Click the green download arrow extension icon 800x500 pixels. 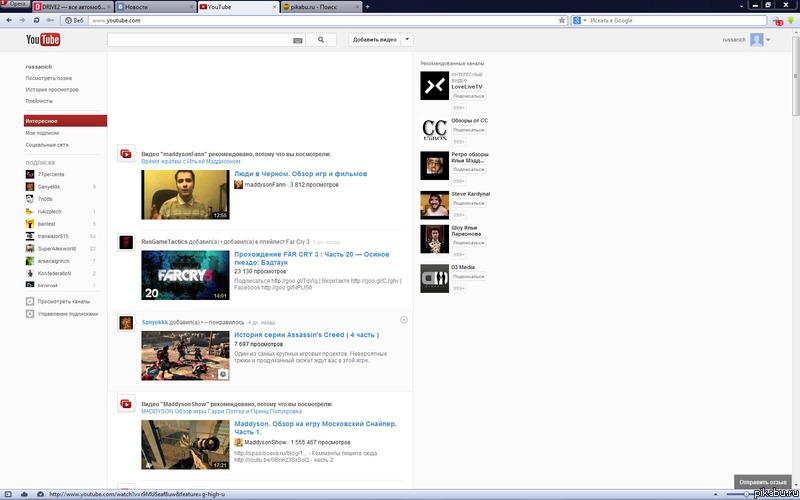click(790, 20)
